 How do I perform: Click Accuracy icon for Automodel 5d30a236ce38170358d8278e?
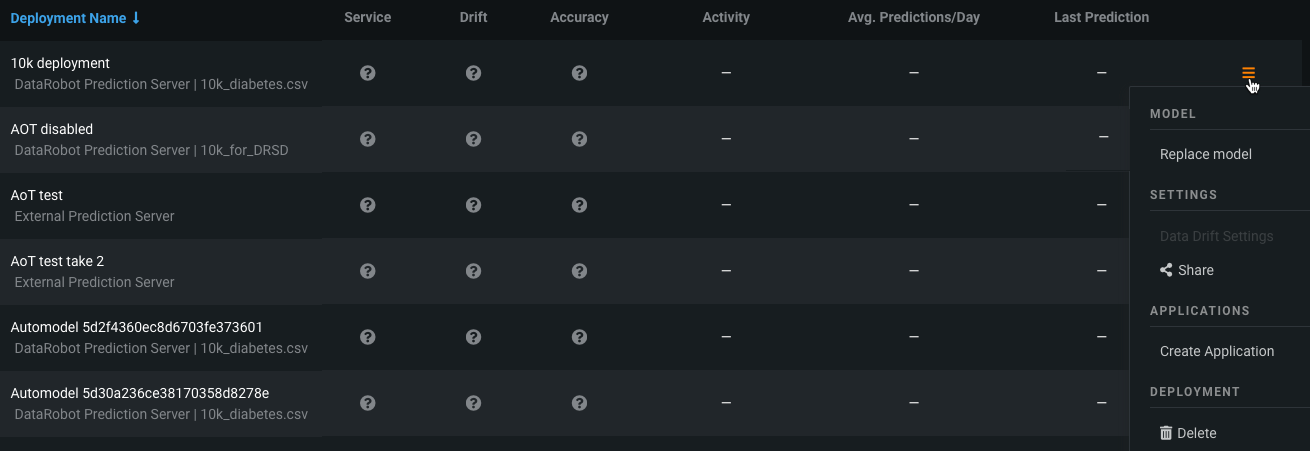[579, 403]
